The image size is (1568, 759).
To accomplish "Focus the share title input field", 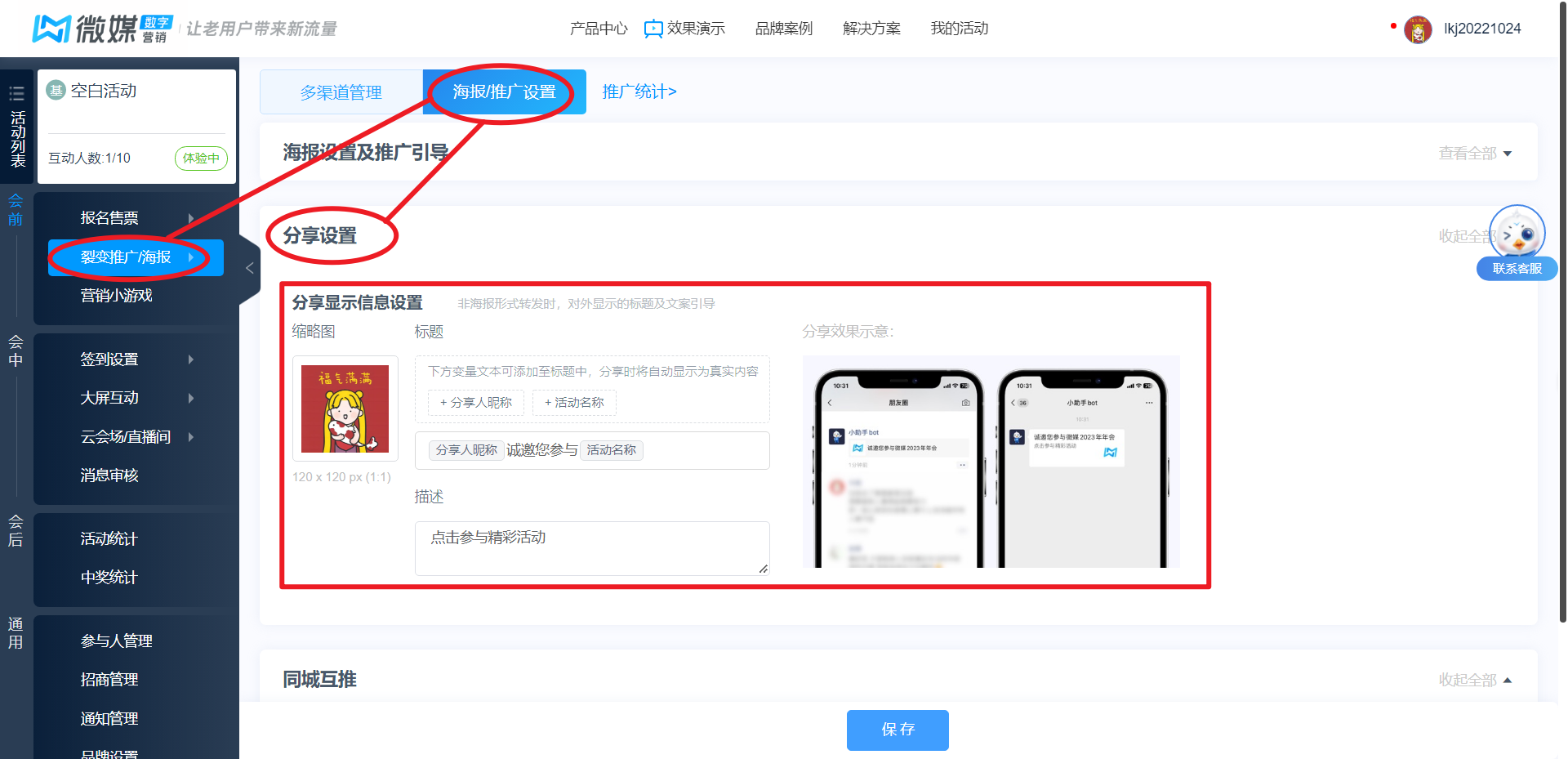I will tap(592, 450).
